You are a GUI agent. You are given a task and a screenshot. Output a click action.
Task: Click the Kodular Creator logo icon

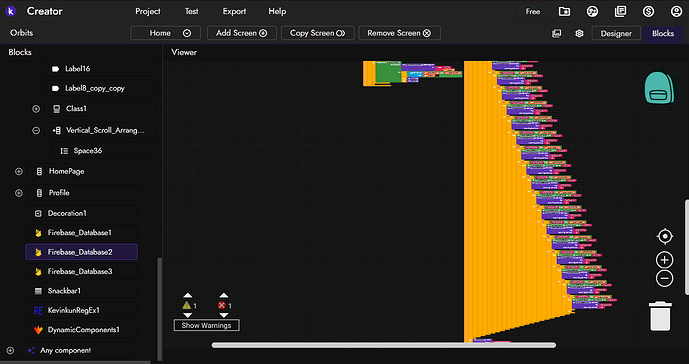tap(11, 11)
